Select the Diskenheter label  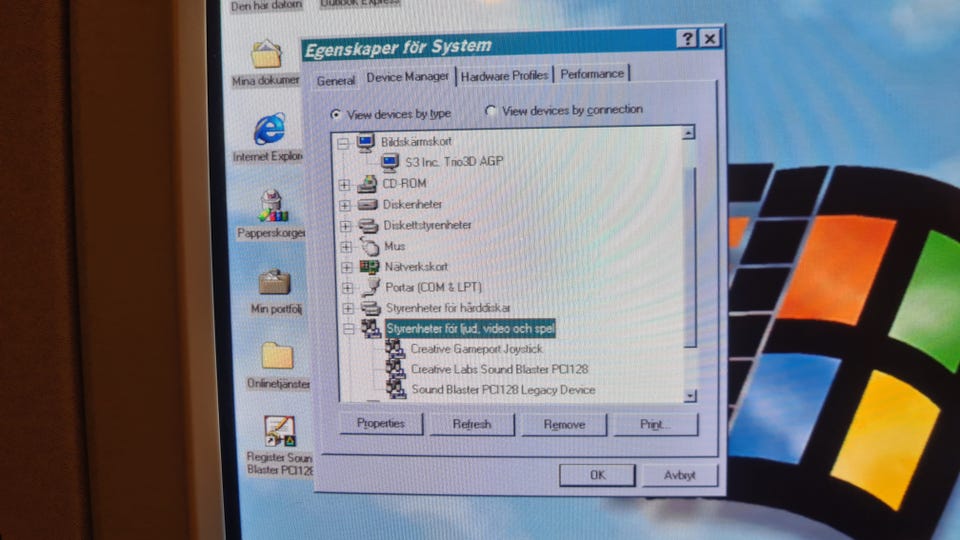coord(412,204)
